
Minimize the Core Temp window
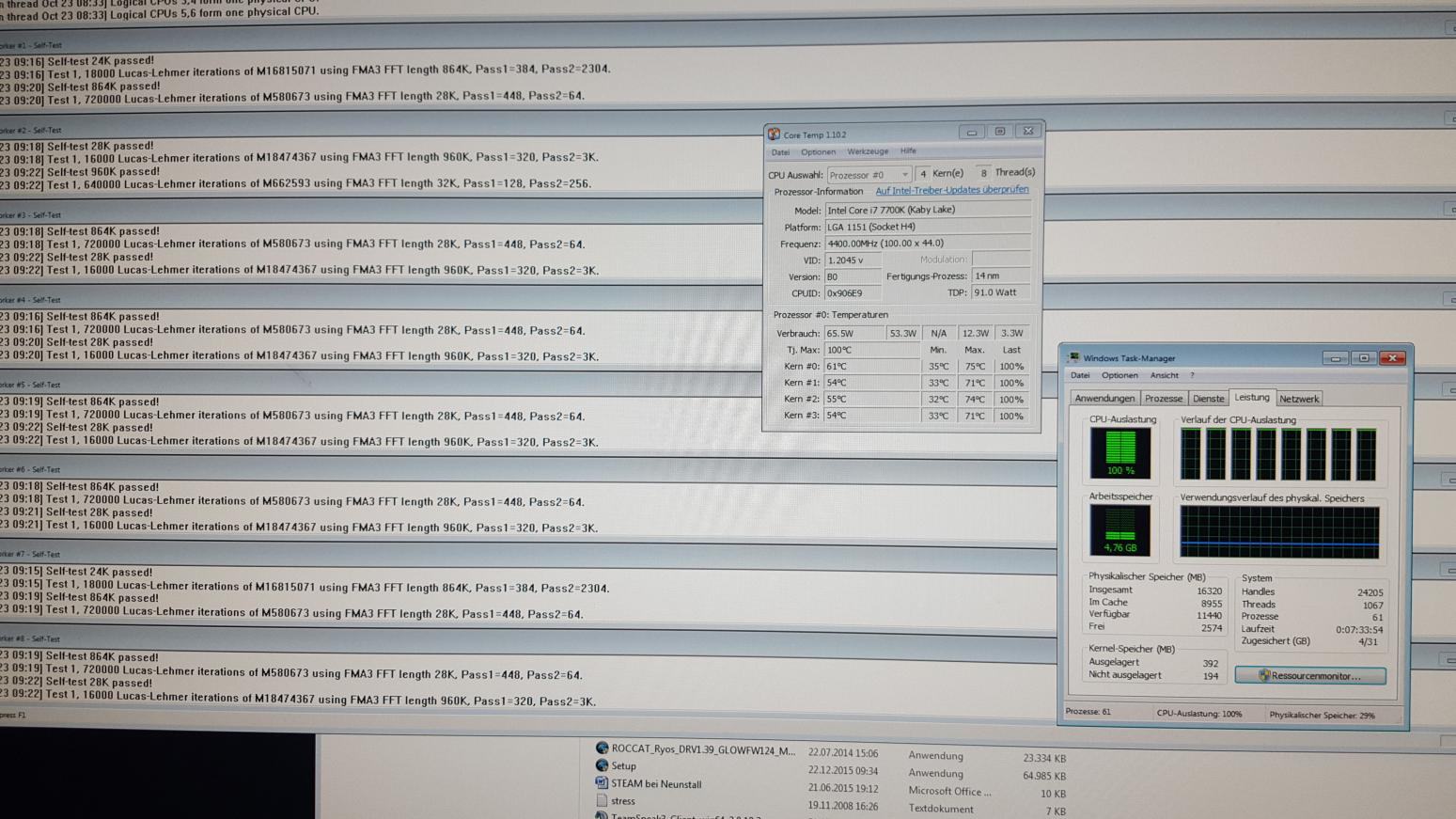coord(972,133)
